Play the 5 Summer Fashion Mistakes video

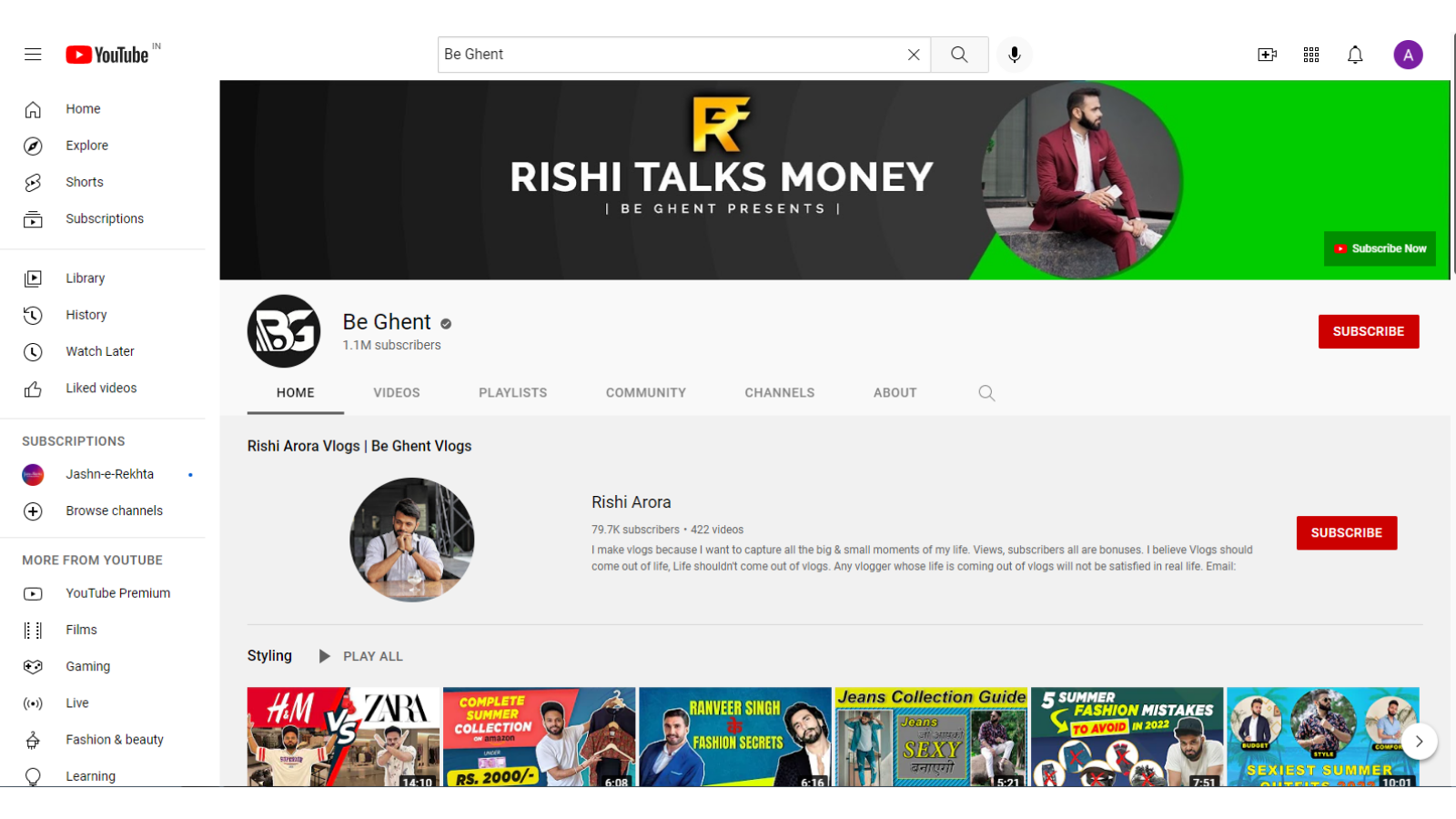(x=1127, y=737)
